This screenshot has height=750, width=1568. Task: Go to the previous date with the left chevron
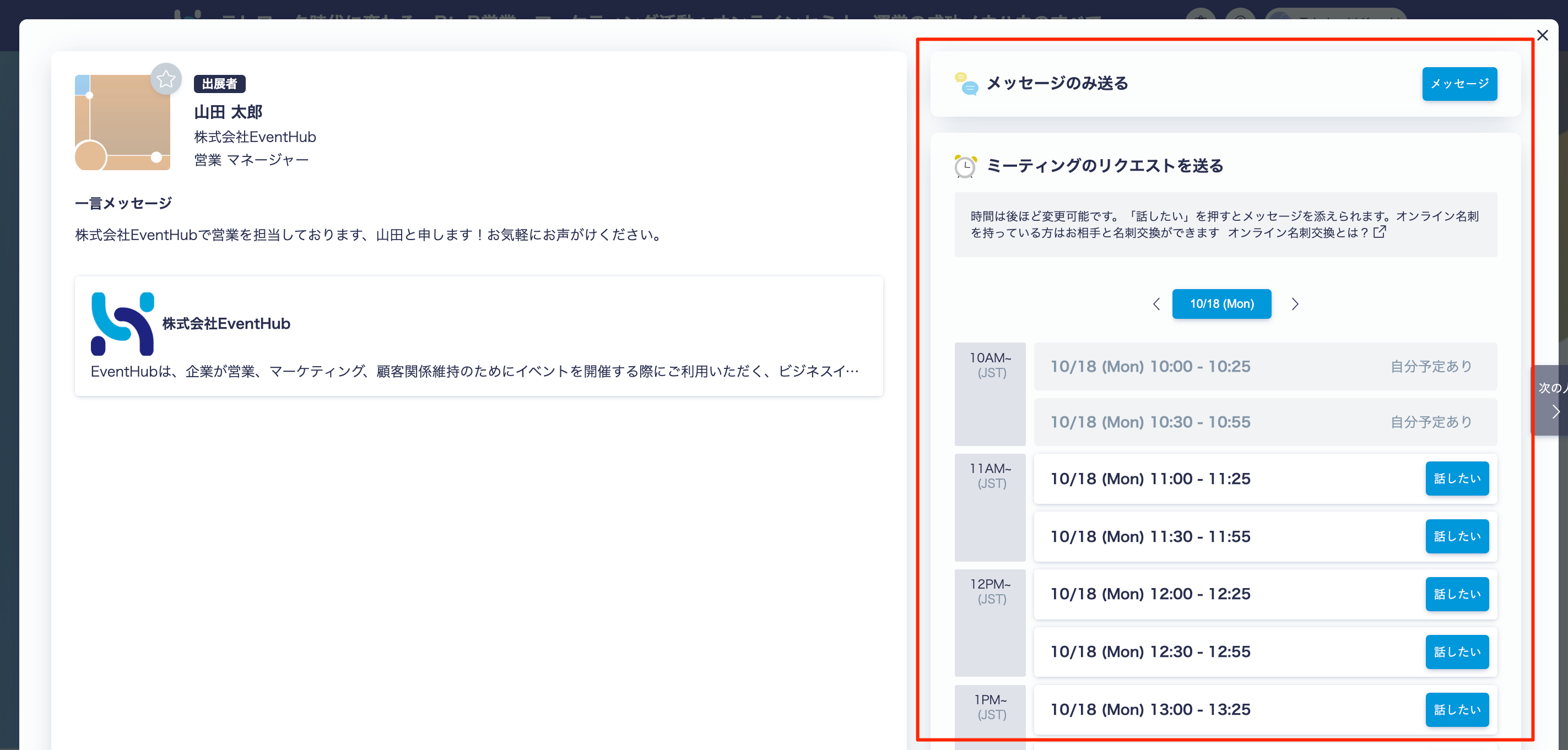point(1156,304)
